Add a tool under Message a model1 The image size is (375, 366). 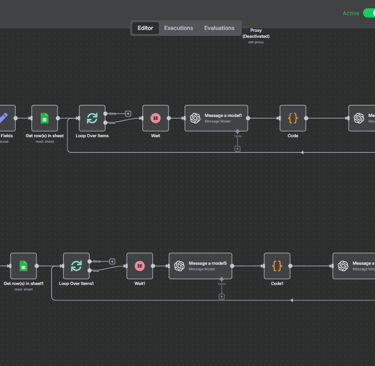[237, 149]
